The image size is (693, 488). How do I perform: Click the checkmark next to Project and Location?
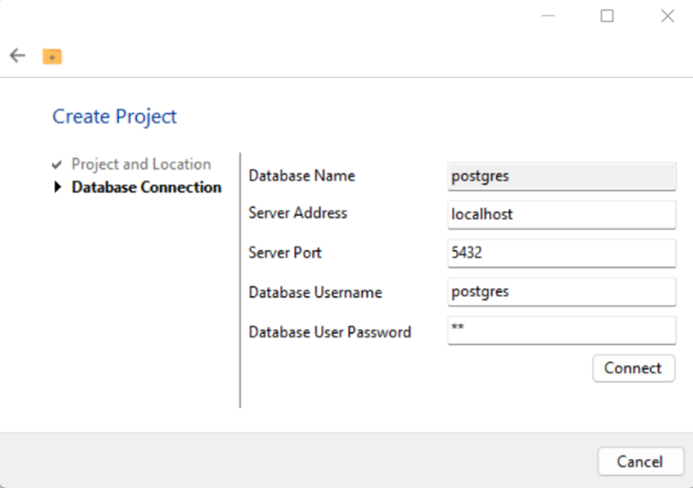click(x=57, y=165)
